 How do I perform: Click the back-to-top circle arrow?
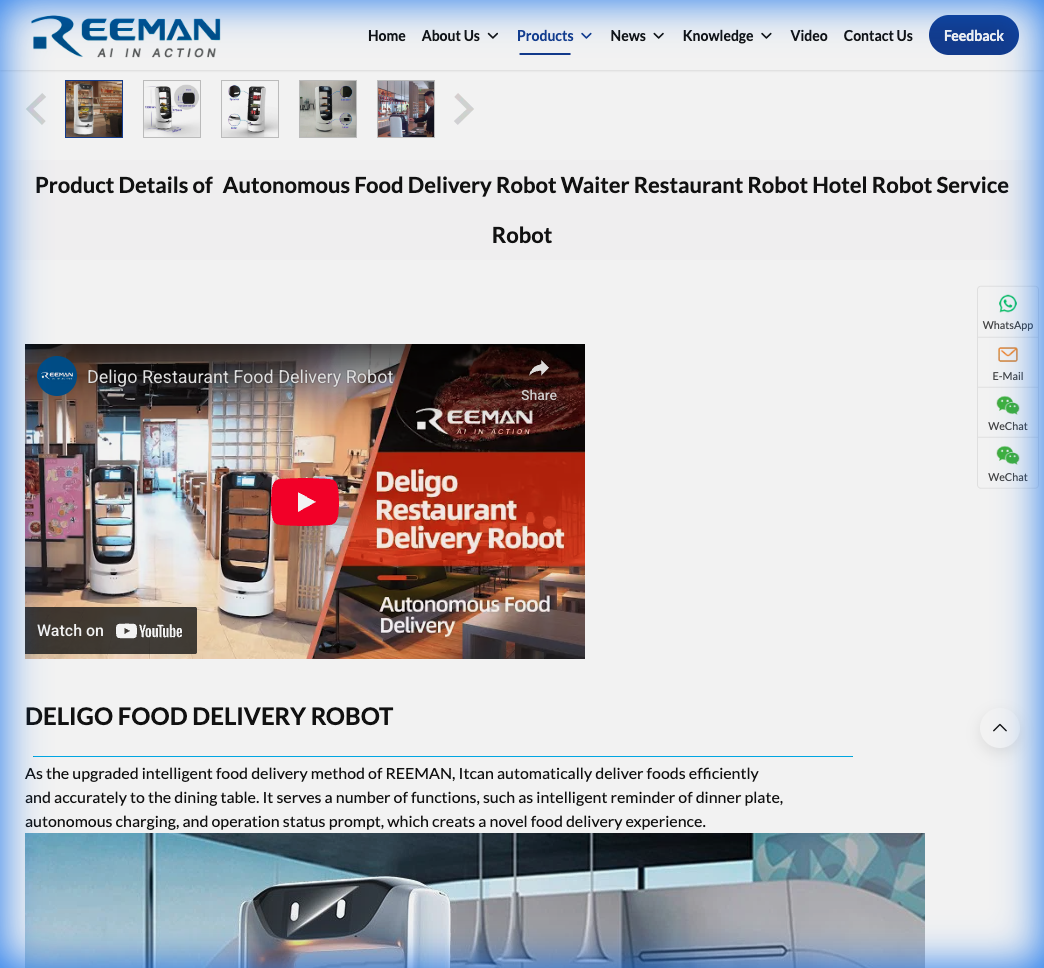(999, 728)
